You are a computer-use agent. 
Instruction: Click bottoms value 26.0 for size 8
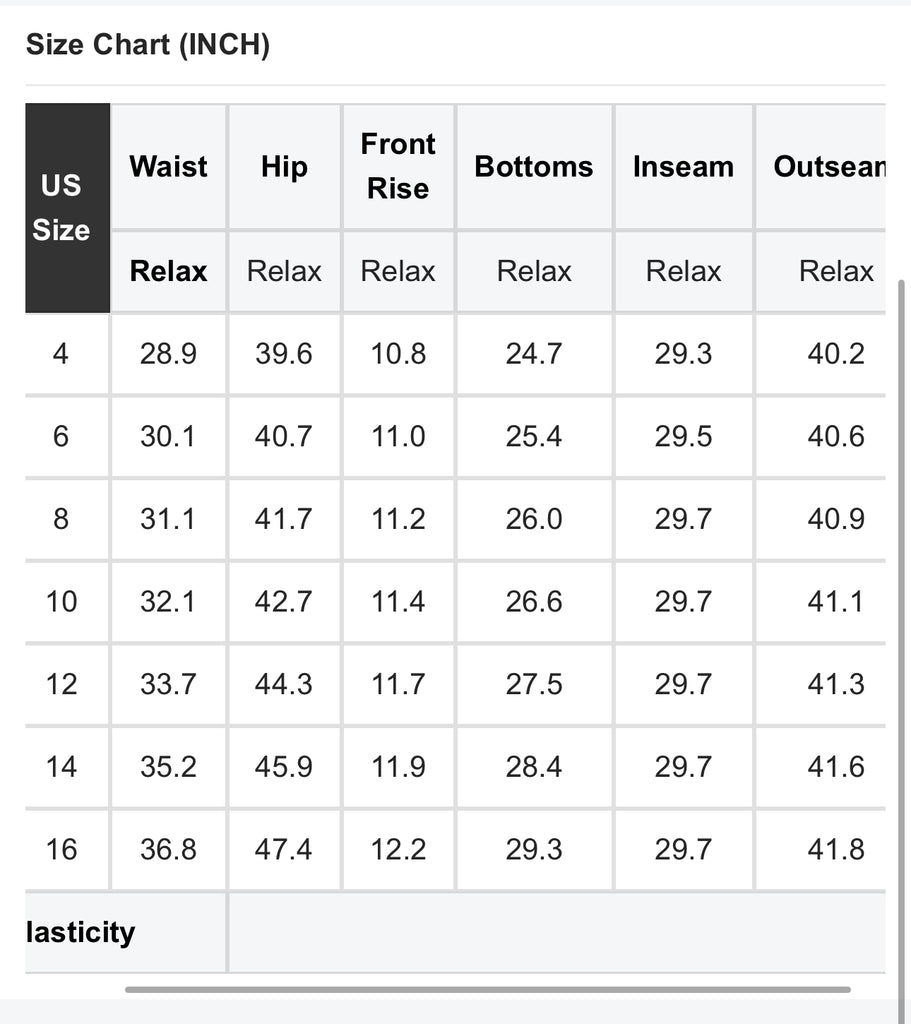pyautogui.click(x=534, y=519)
